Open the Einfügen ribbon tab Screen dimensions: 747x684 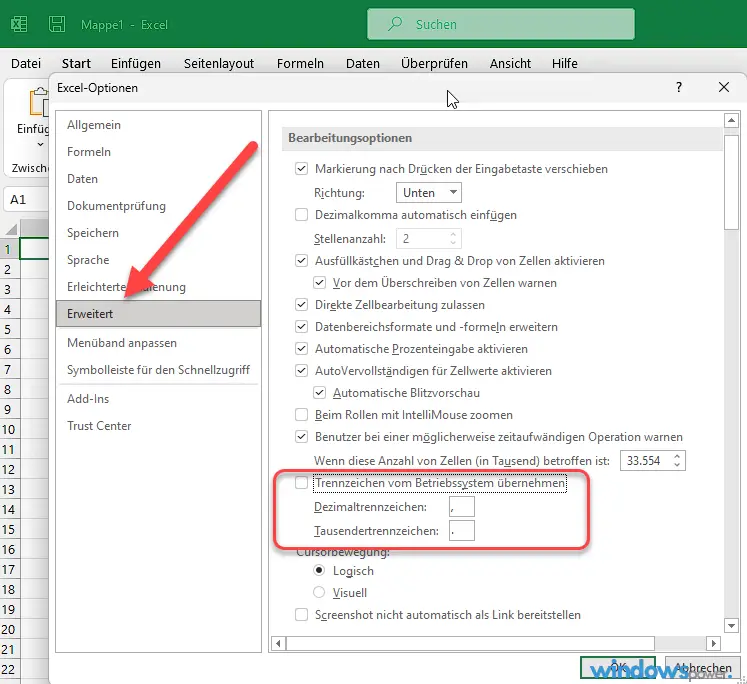[136, 63]
